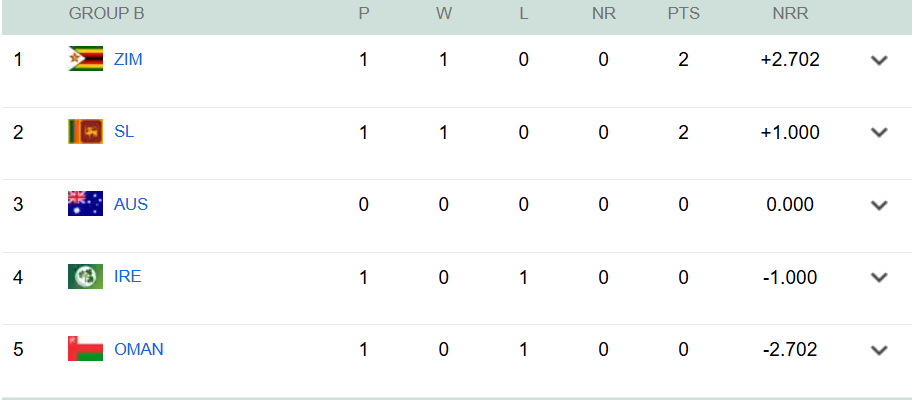Click the Sri Lanka flag icon
The height and width of the screenshot is (400, 917).
pos(85,131)
